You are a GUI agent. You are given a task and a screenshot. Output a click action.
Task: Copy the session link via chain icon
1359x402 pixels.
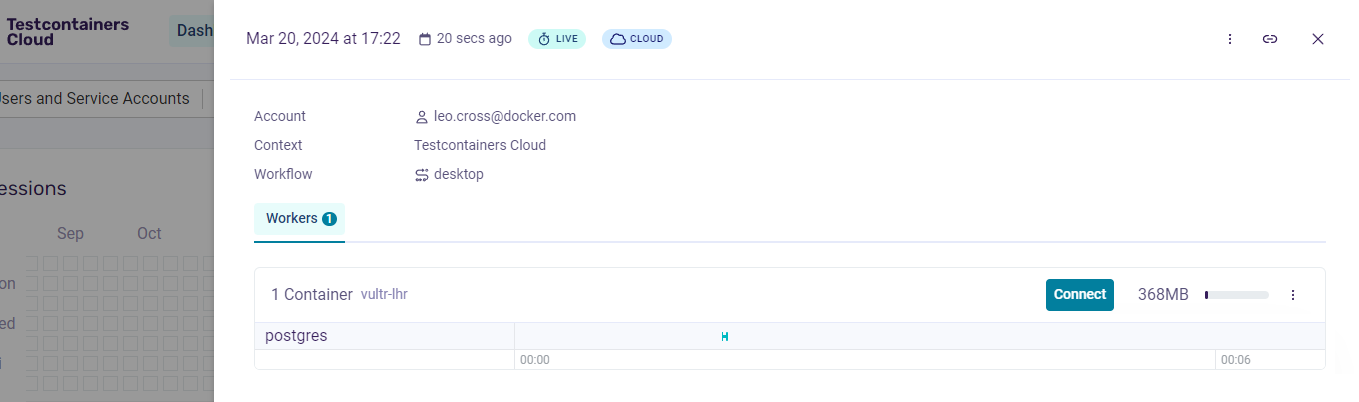[x=1270, y=39]
